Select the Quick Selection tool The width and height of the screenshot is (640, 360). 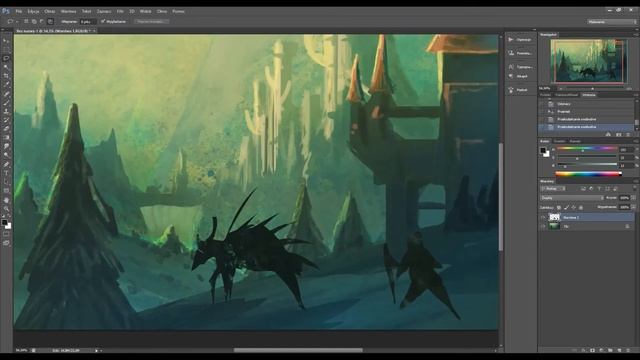[x=6, y=67]
